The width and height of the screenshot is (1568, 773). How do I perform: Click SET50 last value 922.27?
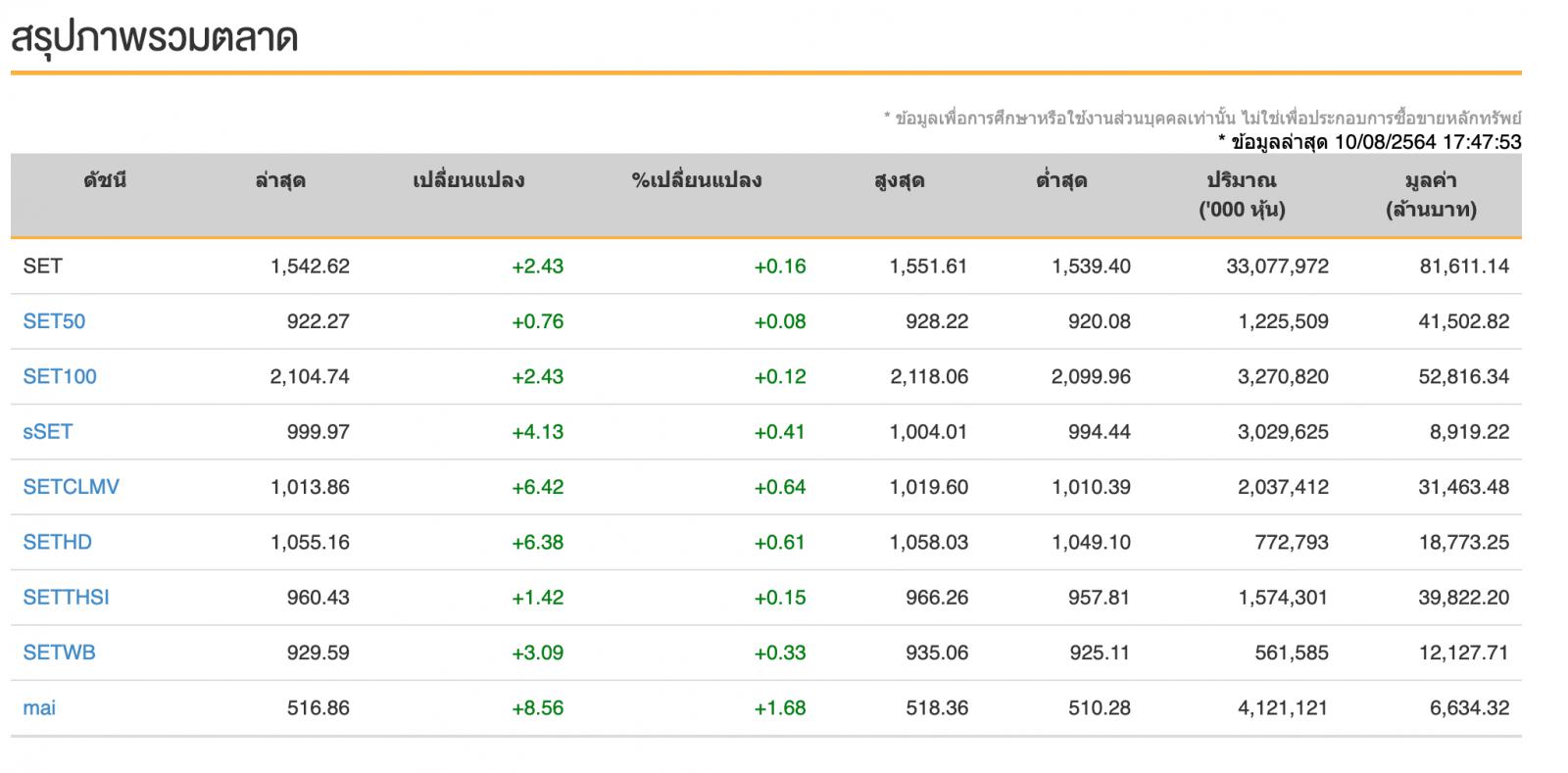click(x=318, y=321)
